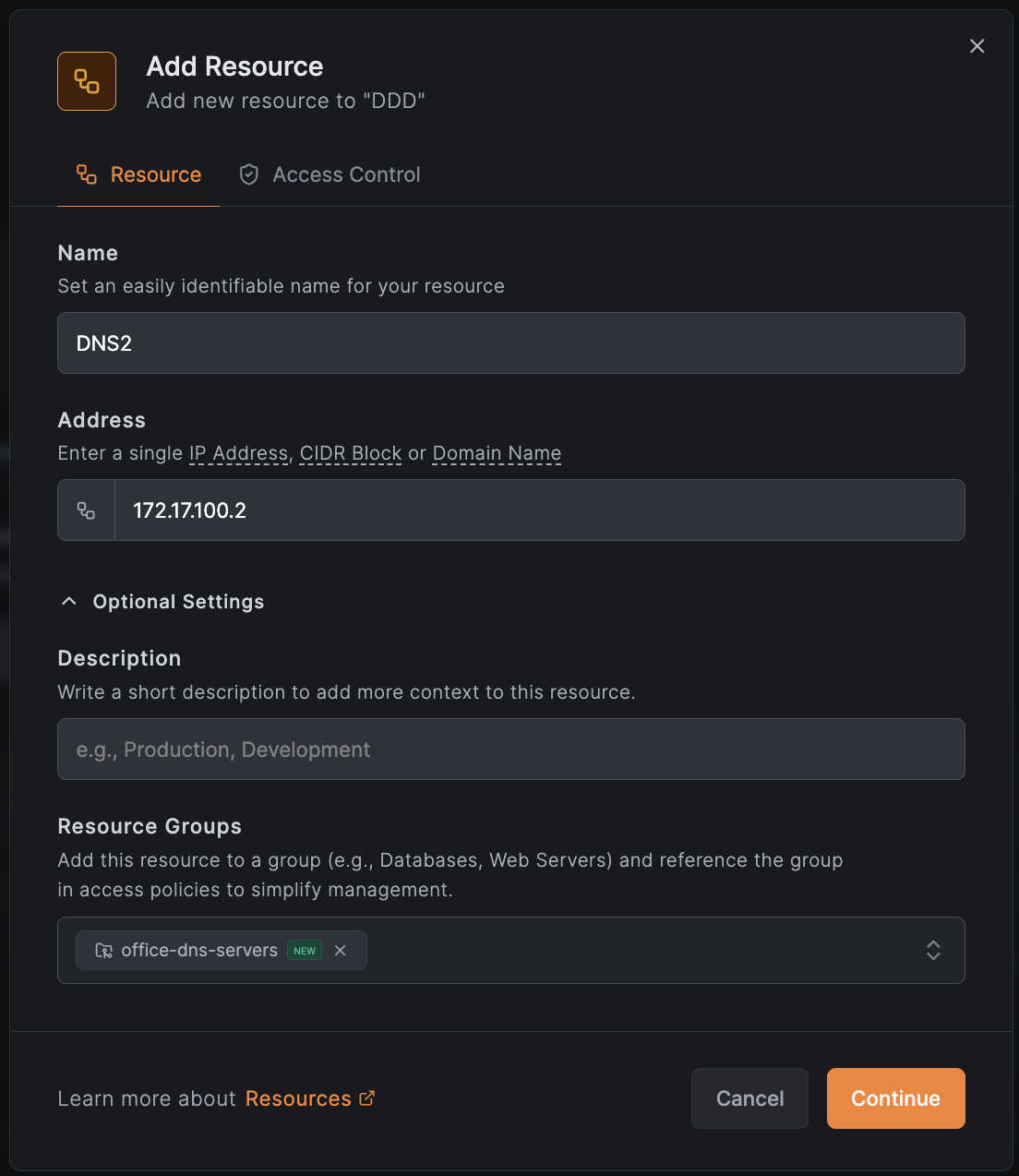
Task: Click the shield icon beside Access Control
Action: pos(248,174)
